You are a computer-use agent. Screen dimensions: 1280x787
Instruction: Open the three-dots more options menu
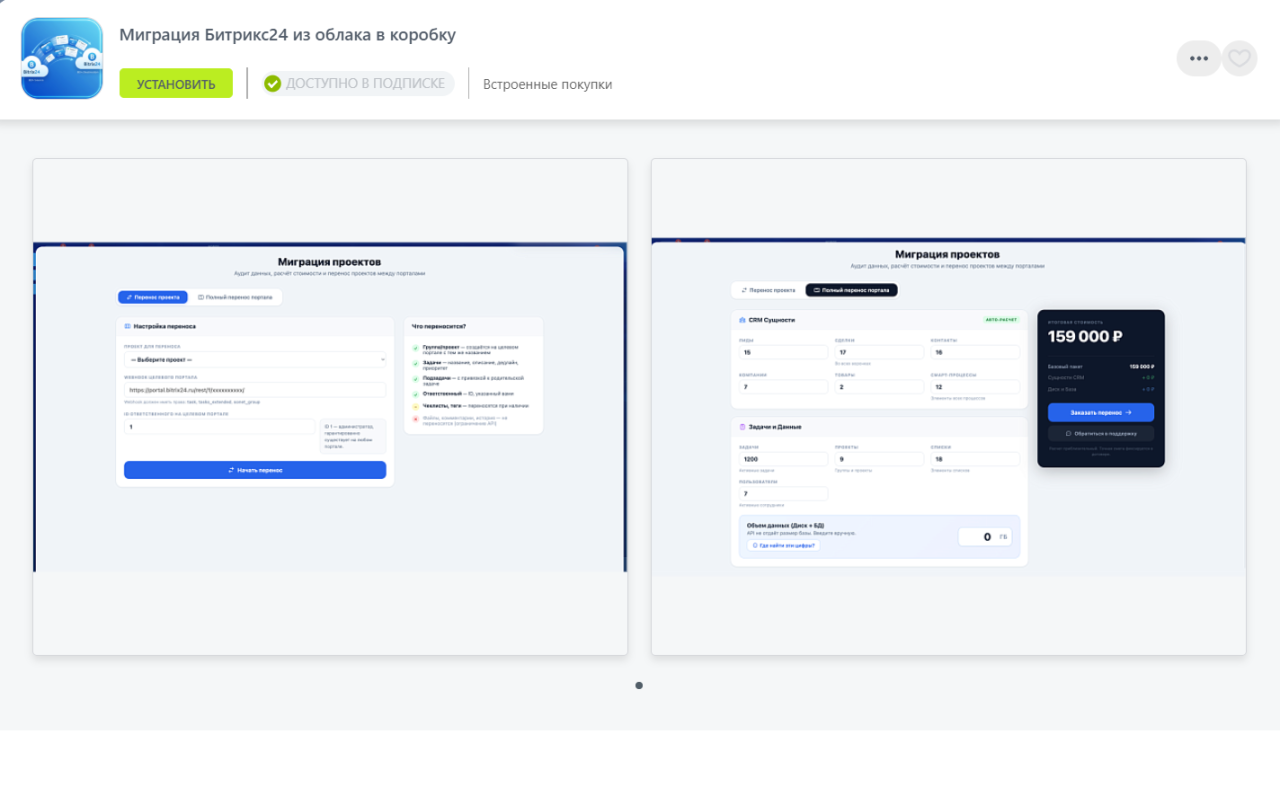pyautogui.click(x=1198, y=58)
